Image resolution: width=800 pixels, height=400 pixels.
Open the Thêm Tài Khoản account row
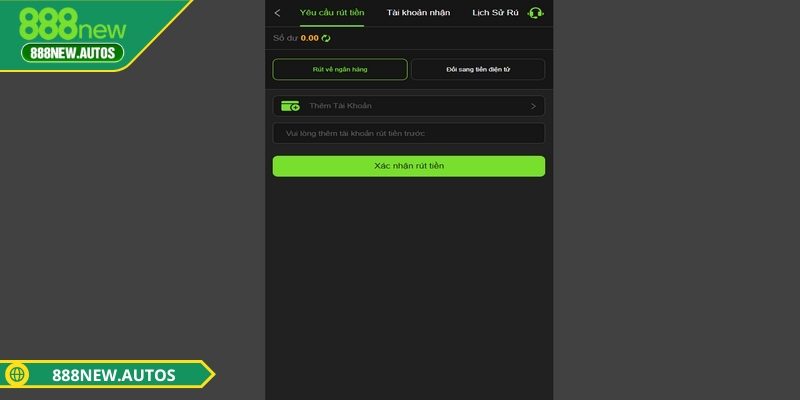(x=408, y=106)
